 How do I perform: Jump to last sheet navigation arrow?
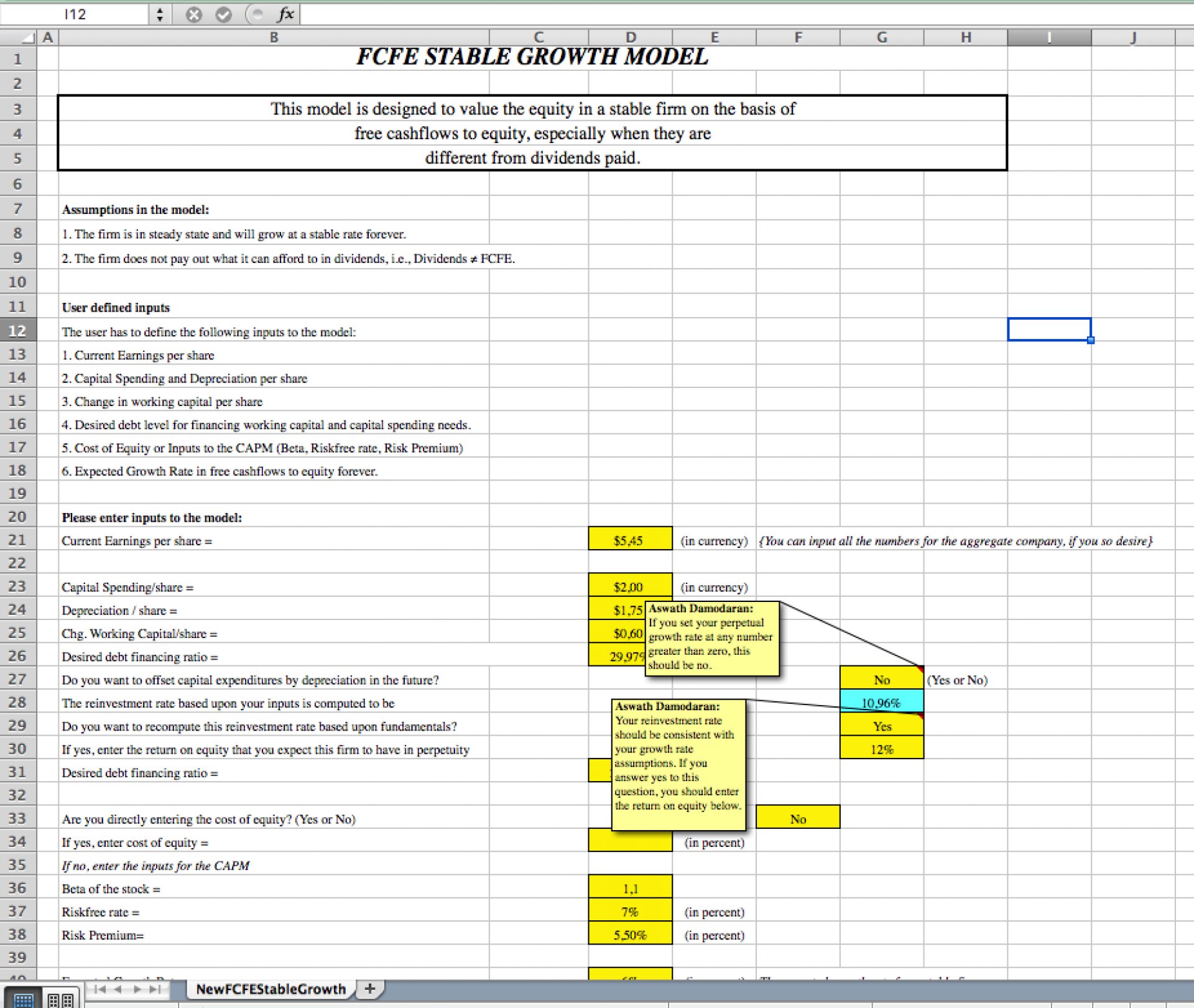click(155, 989)
